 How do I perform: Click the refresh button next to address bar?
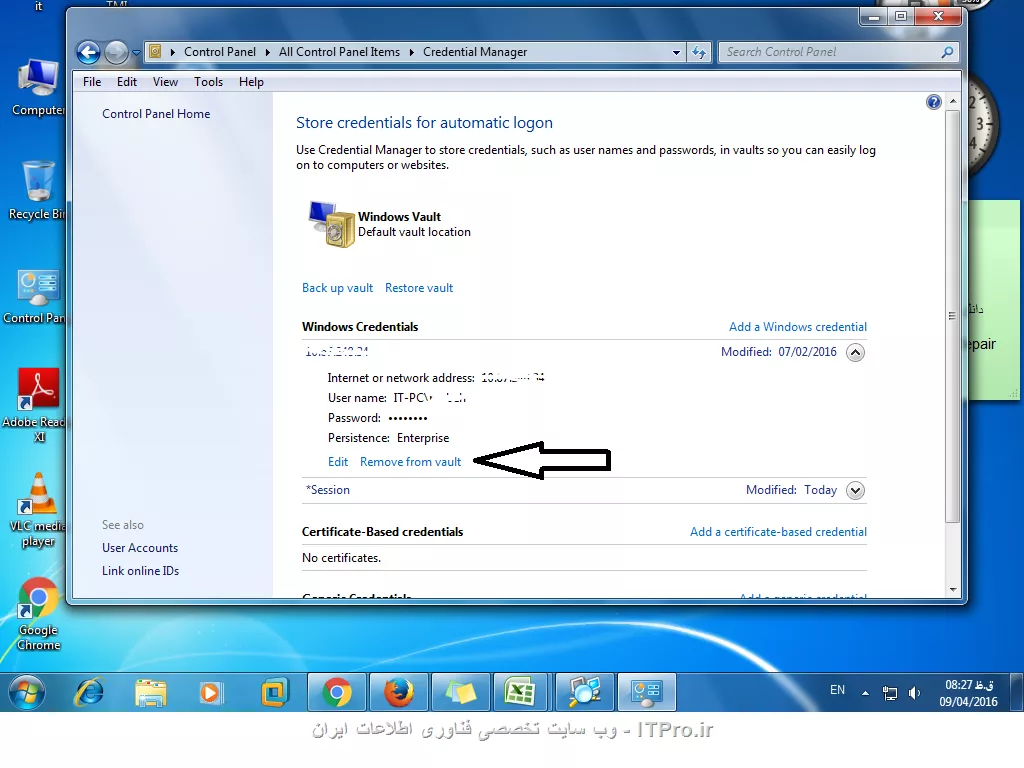(x=699, y=52)
